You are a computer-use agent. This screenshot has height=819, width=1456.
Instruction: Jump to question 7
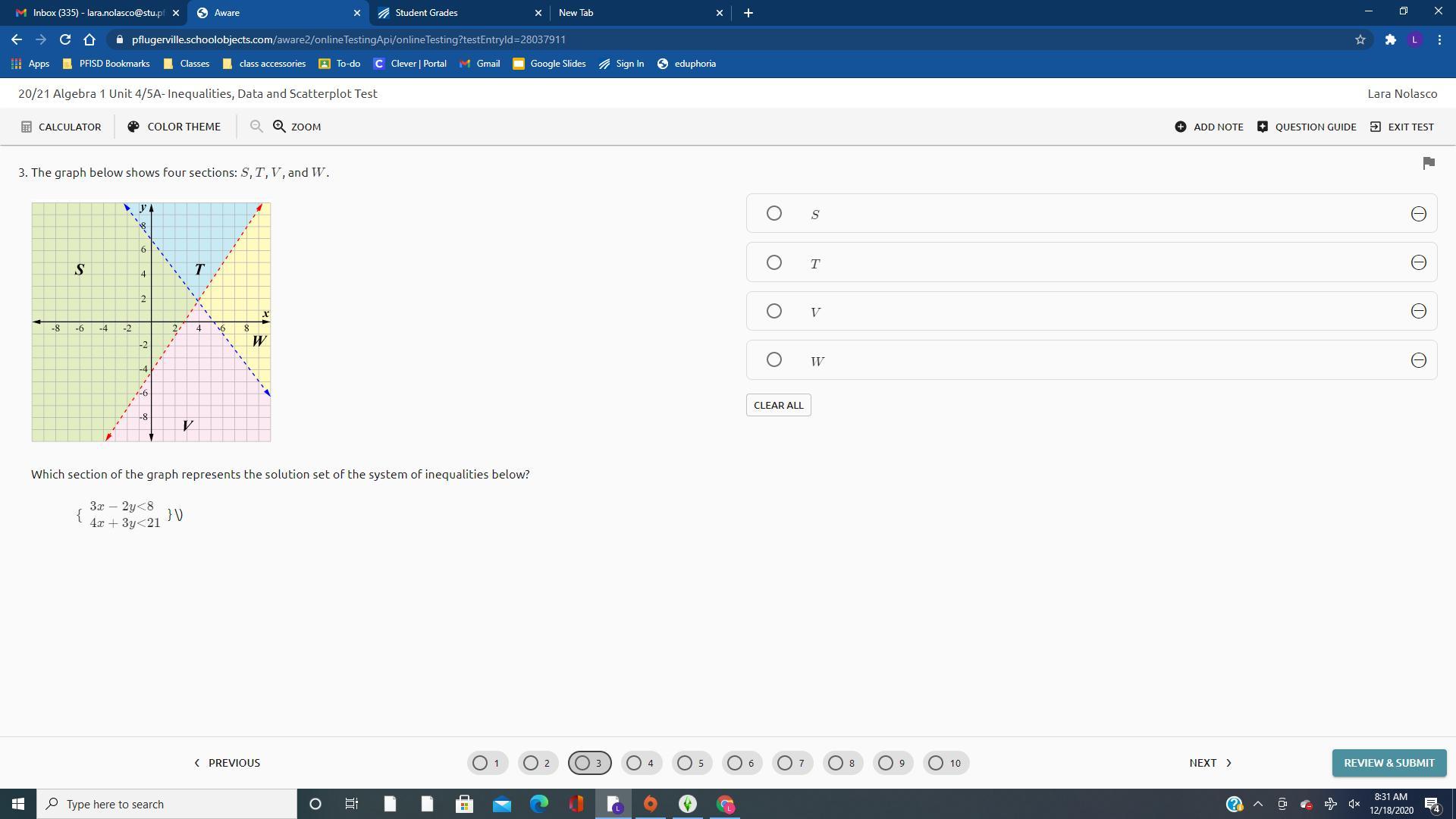coord(792,763)
